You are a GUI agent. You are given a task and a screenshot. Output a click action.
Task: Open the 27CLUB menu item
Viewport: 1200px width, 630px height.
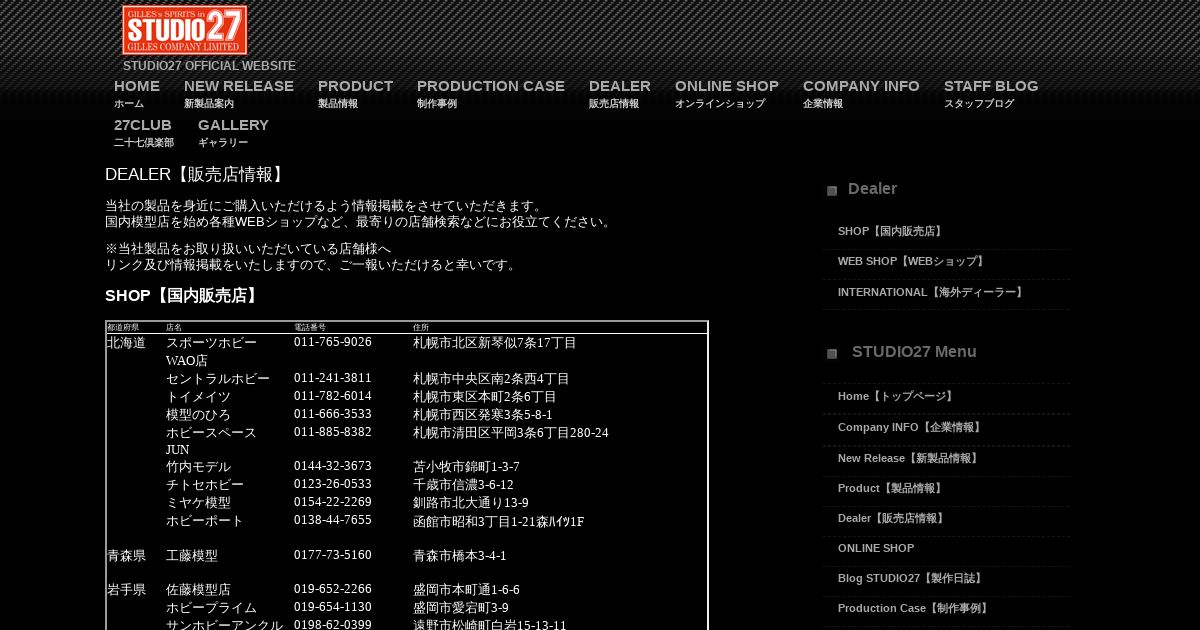coord(144,132)
